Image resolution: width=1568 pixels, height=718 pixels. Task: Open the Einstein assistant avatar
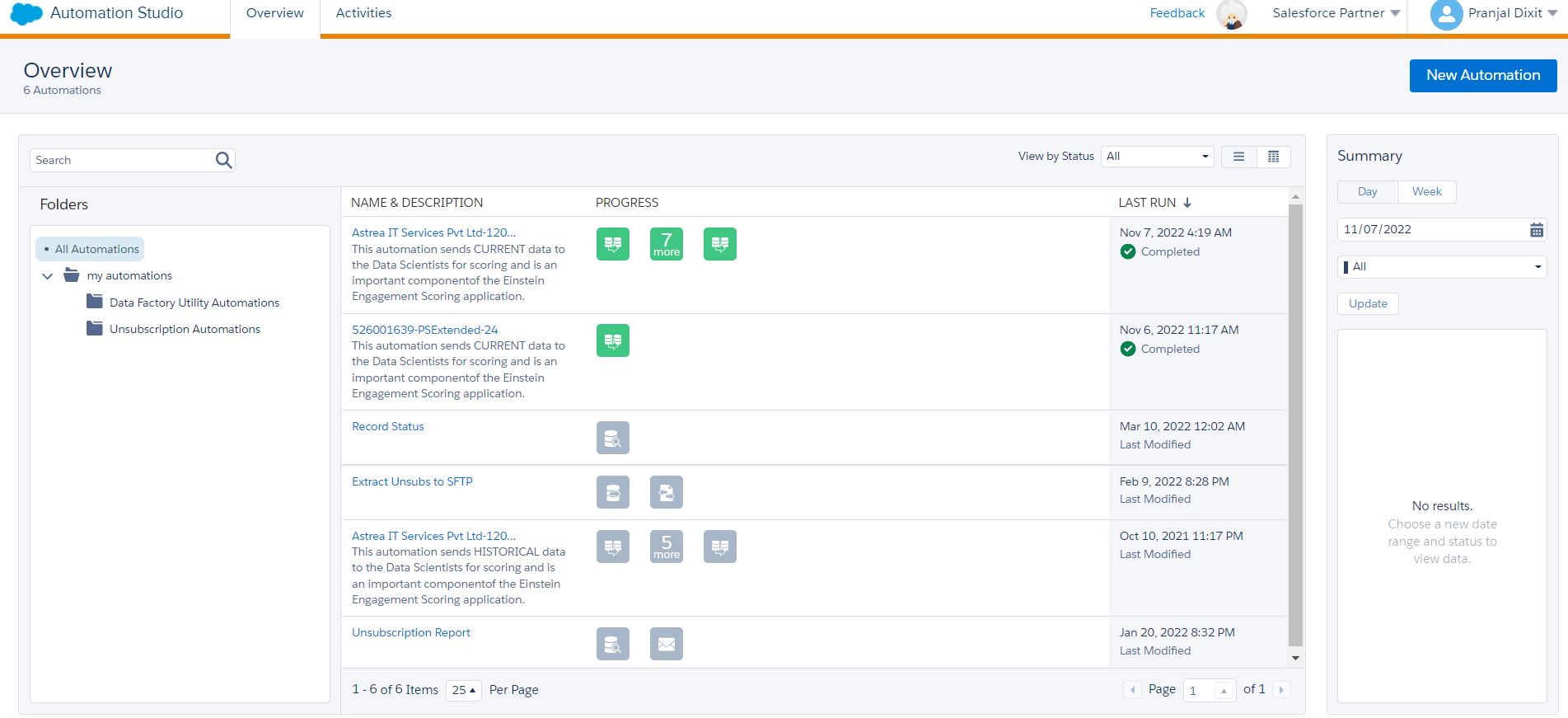pos(1232,15)
